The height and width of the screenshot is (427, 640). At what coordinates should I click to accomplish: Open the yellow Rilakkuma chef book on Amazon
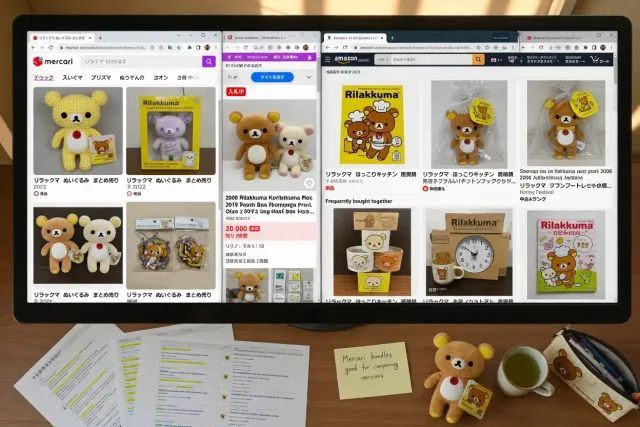[x=372, y=125]
